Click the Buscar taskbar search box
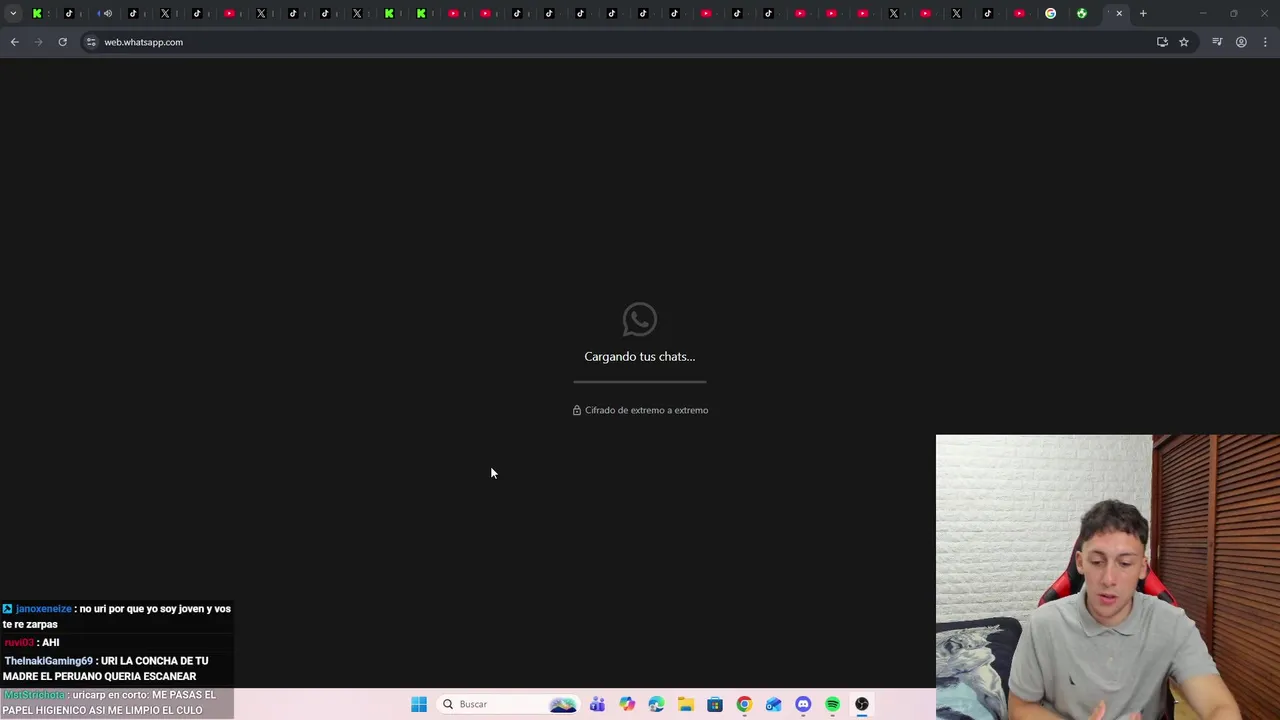 [510, 704]
